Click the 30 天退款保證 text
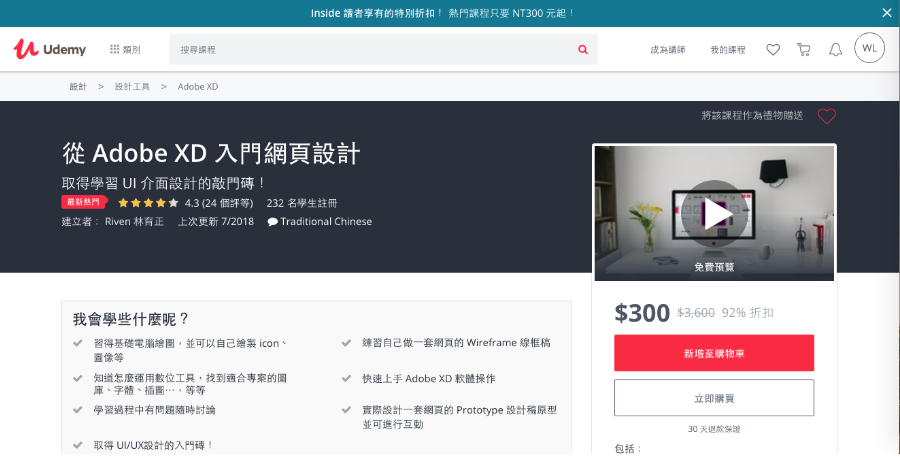Viewport: 900px width, 457px height. point(714,429)
